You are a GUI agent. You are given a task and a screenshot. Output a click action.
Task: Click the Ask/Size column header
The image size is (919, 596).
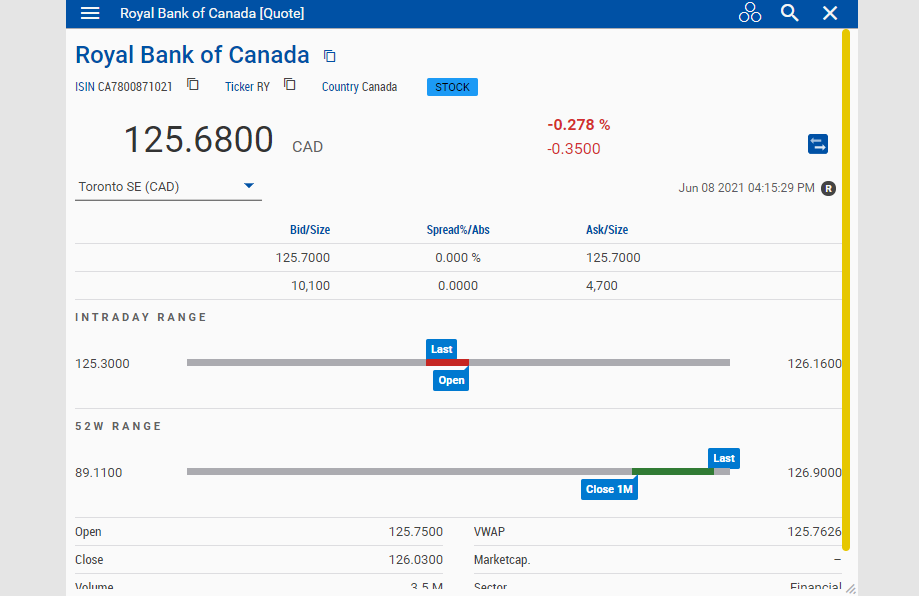coord(607,230)
